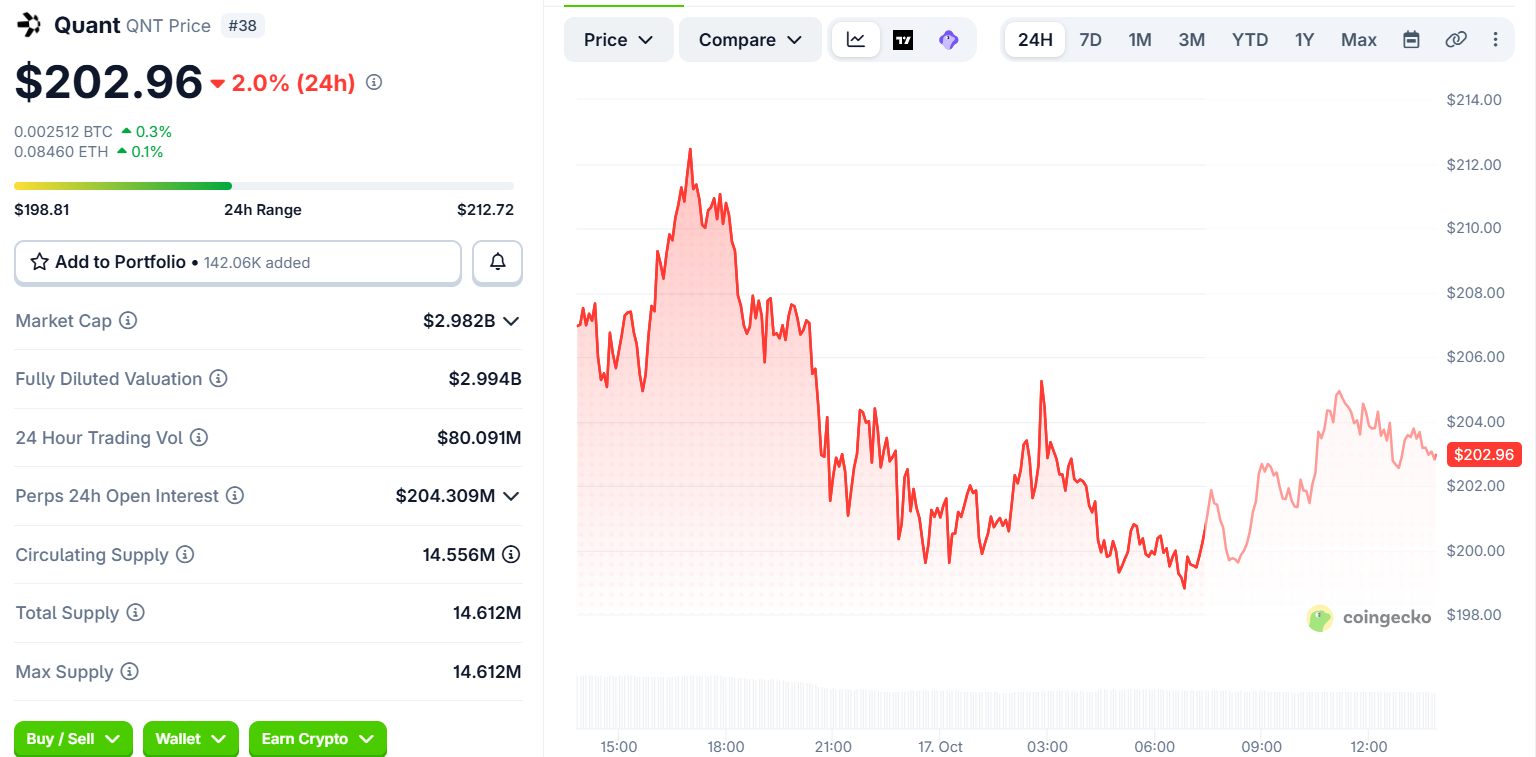This screenshot has width=1536, height=757.
Task: Click the 24h Range progress bar
Action: [264, 186]
